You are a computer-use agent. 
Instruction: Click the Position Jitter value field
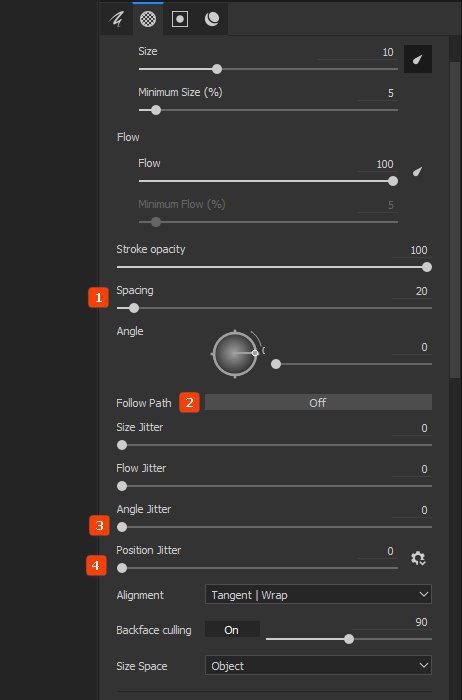coord(378,551)
